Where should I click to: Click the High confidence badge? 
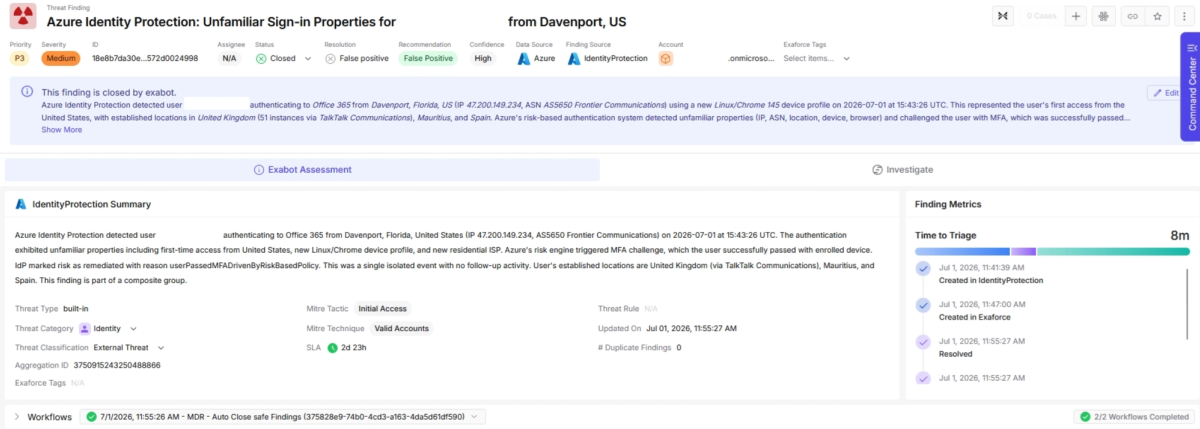tap(483, 59)
